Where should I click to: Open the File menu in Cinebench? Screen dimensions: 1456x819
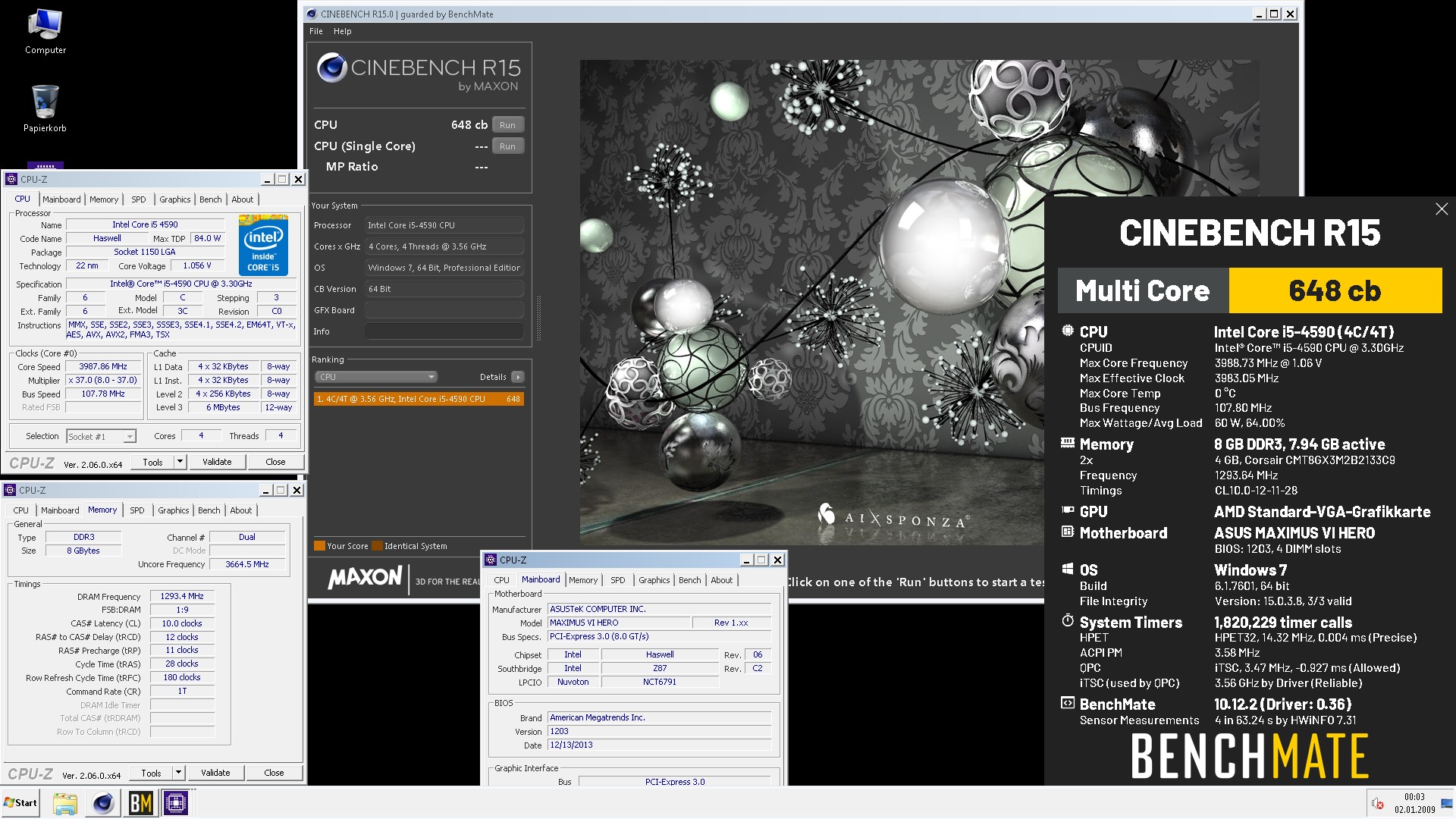pyautogui.click(x=316, y=31)
